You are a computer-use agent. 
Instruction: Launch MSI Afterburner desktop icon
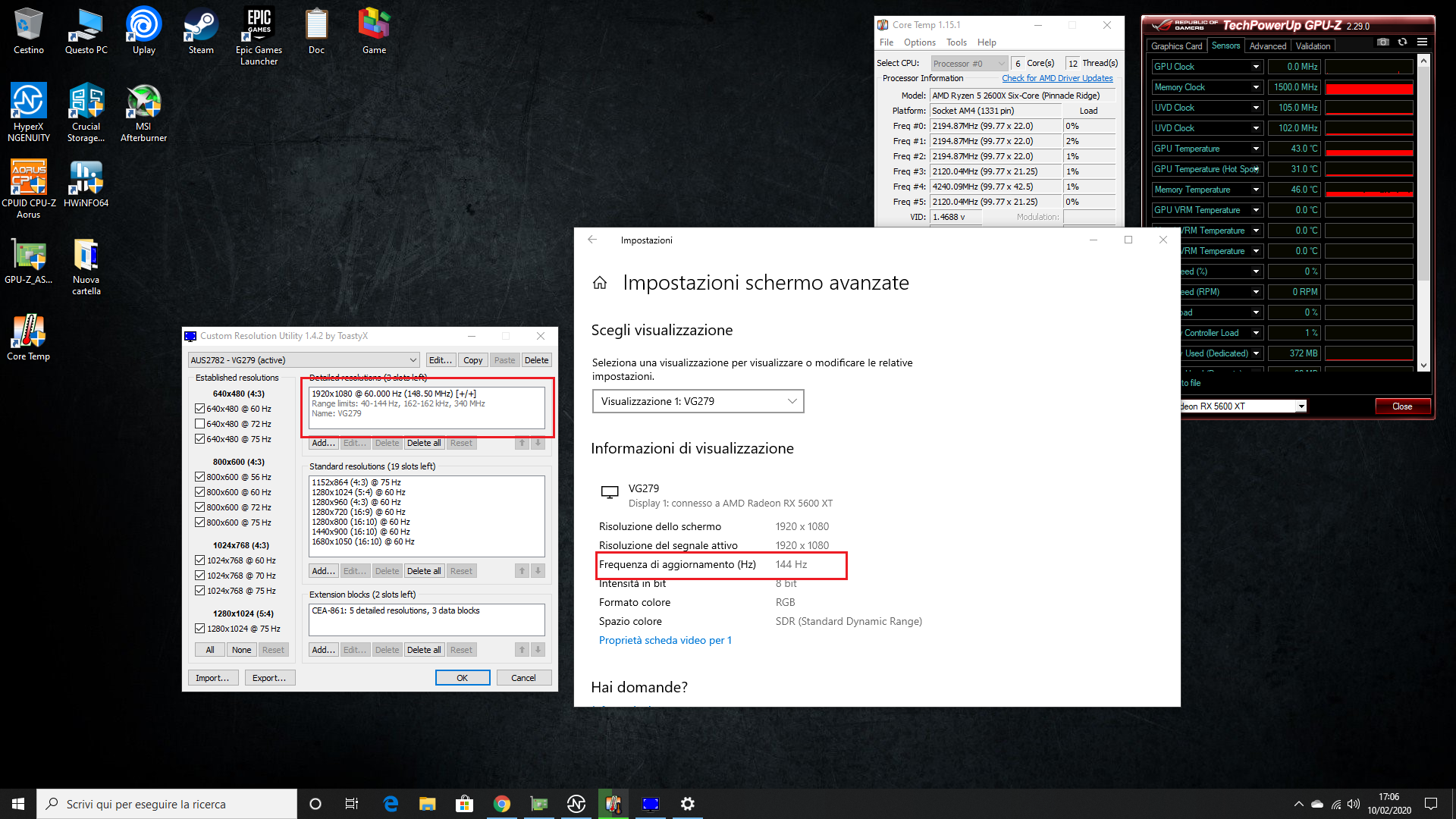pos(143,112)
